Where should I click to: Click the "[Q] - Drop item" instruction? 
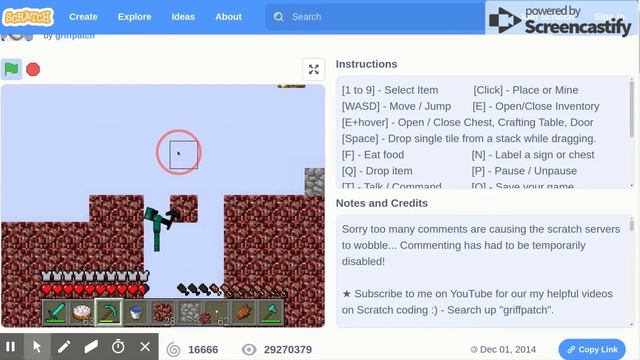377,171
